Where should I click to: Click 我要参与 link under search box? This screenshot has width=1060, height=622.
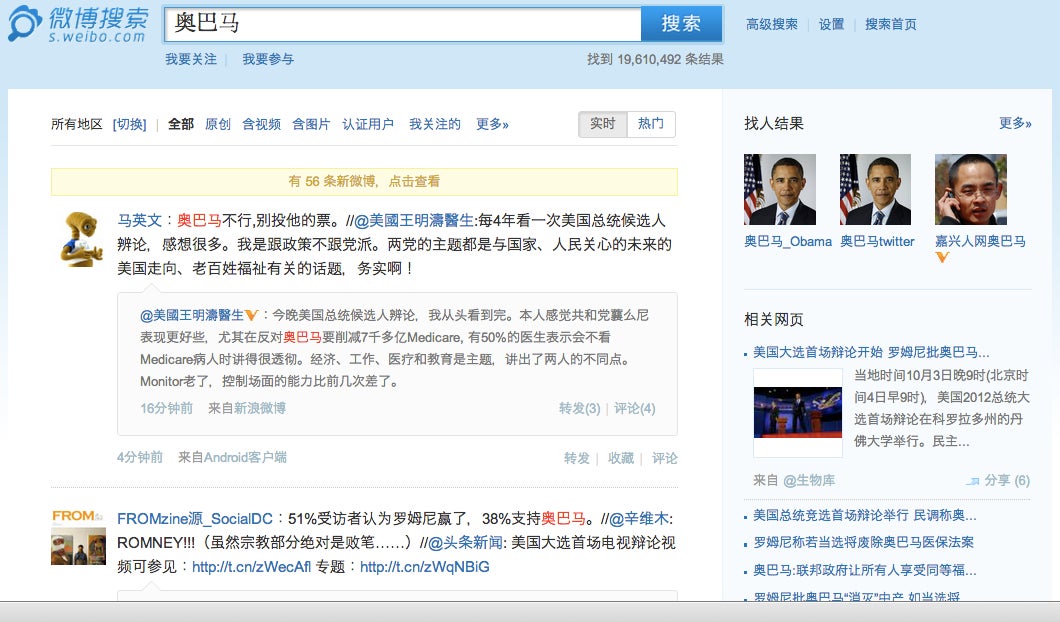(x=268, y=59)
